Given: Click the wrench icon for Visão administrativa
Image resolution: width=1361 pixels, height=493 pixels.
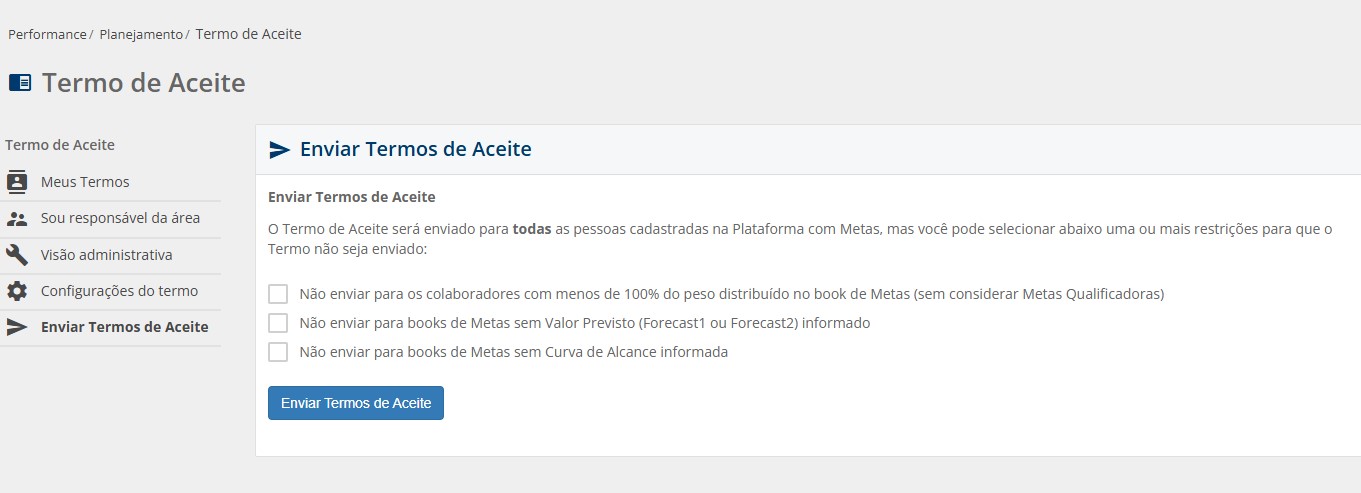Looking at the screenshot, I should coord(17,255).
